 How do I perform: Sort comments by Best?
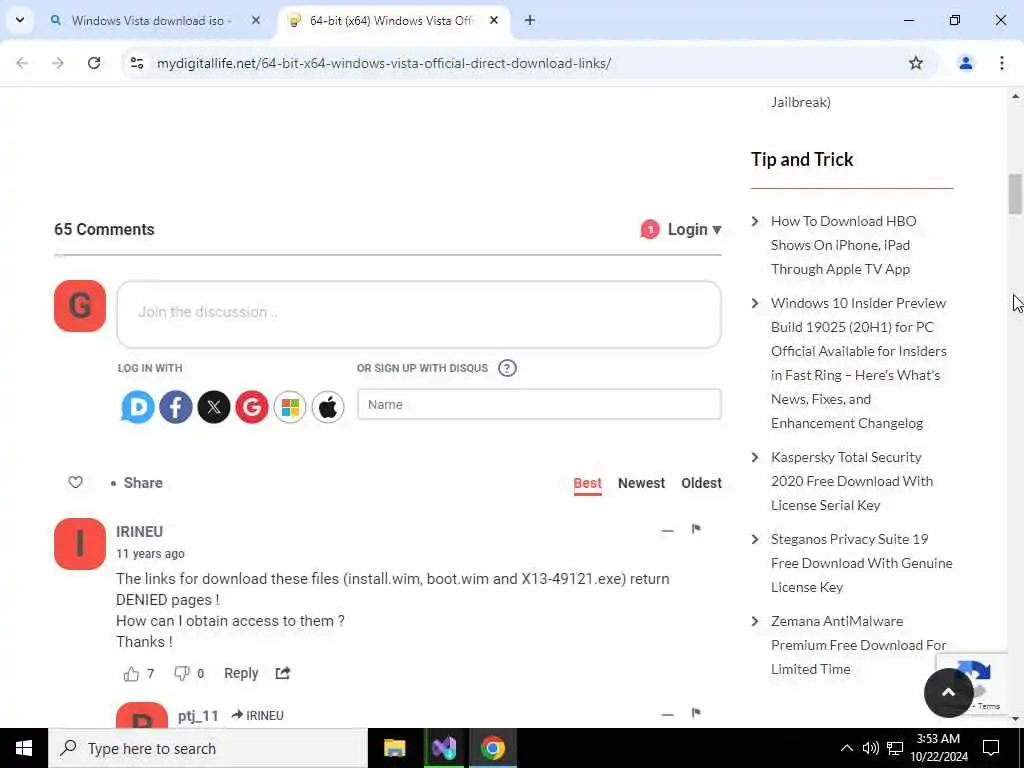588,483
